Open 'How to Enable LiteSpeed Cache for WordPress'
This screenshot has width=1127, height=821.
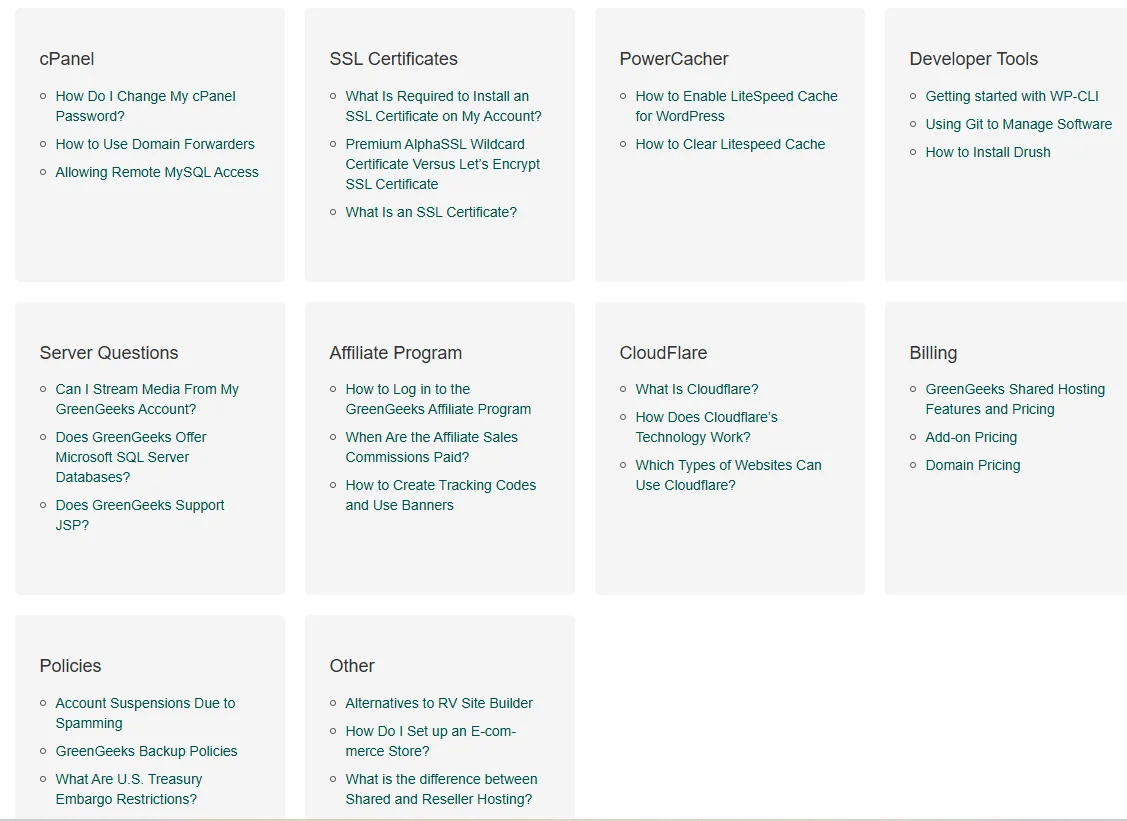click(x=736, y=106)
